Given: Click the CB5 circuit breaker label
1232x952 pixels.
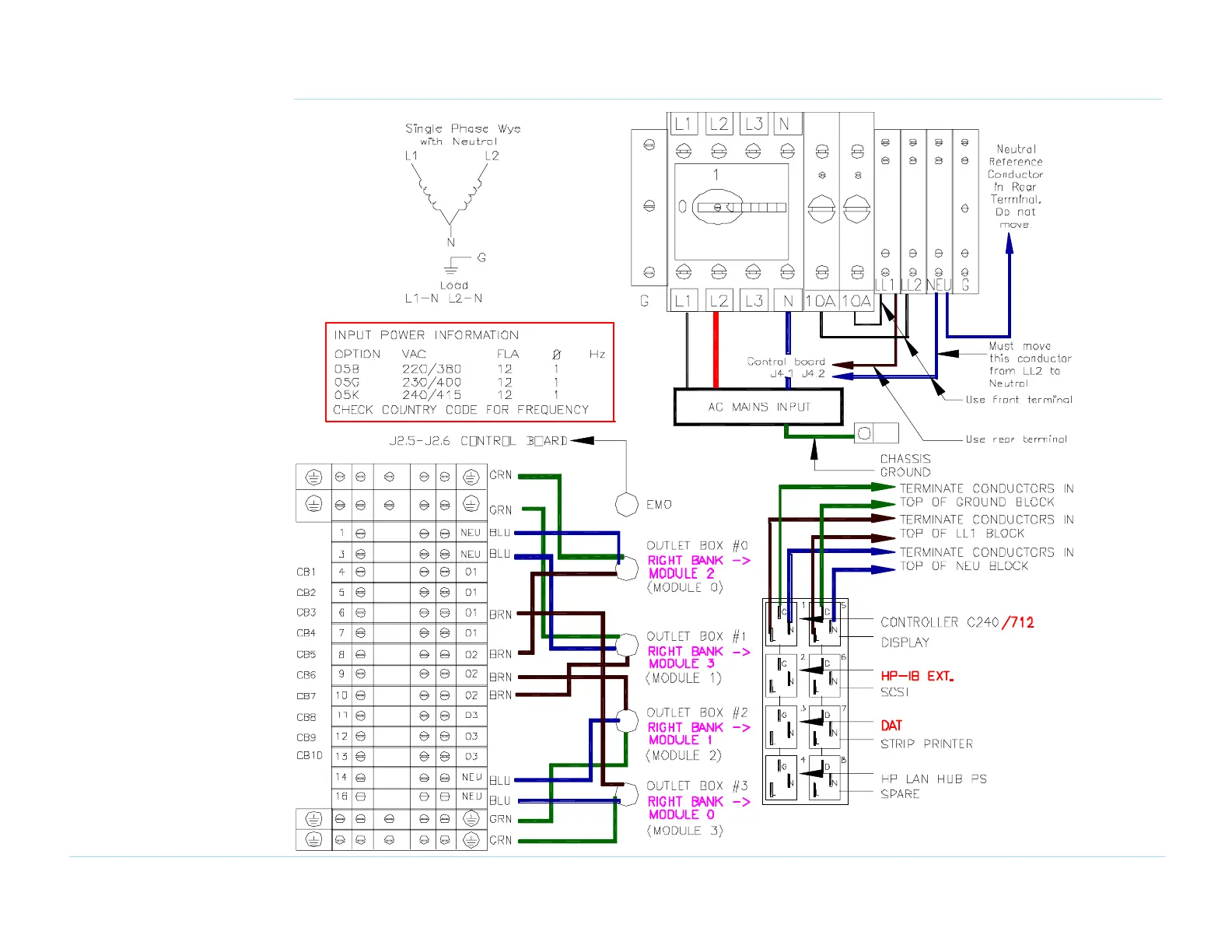Looking at the screenshot, I should pos(306,655).
